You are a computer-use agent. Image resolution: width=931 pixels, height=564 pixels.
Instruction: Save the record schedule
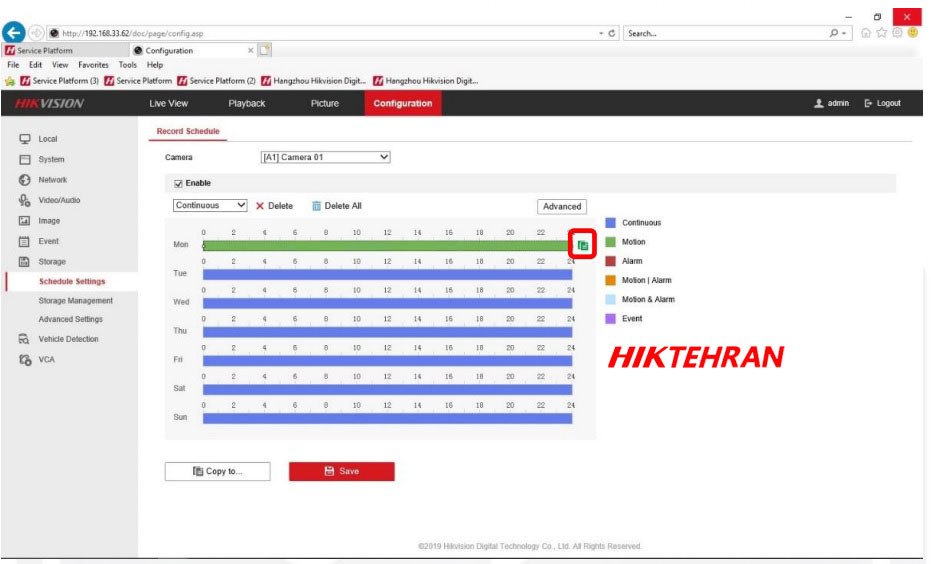(341, 471)
